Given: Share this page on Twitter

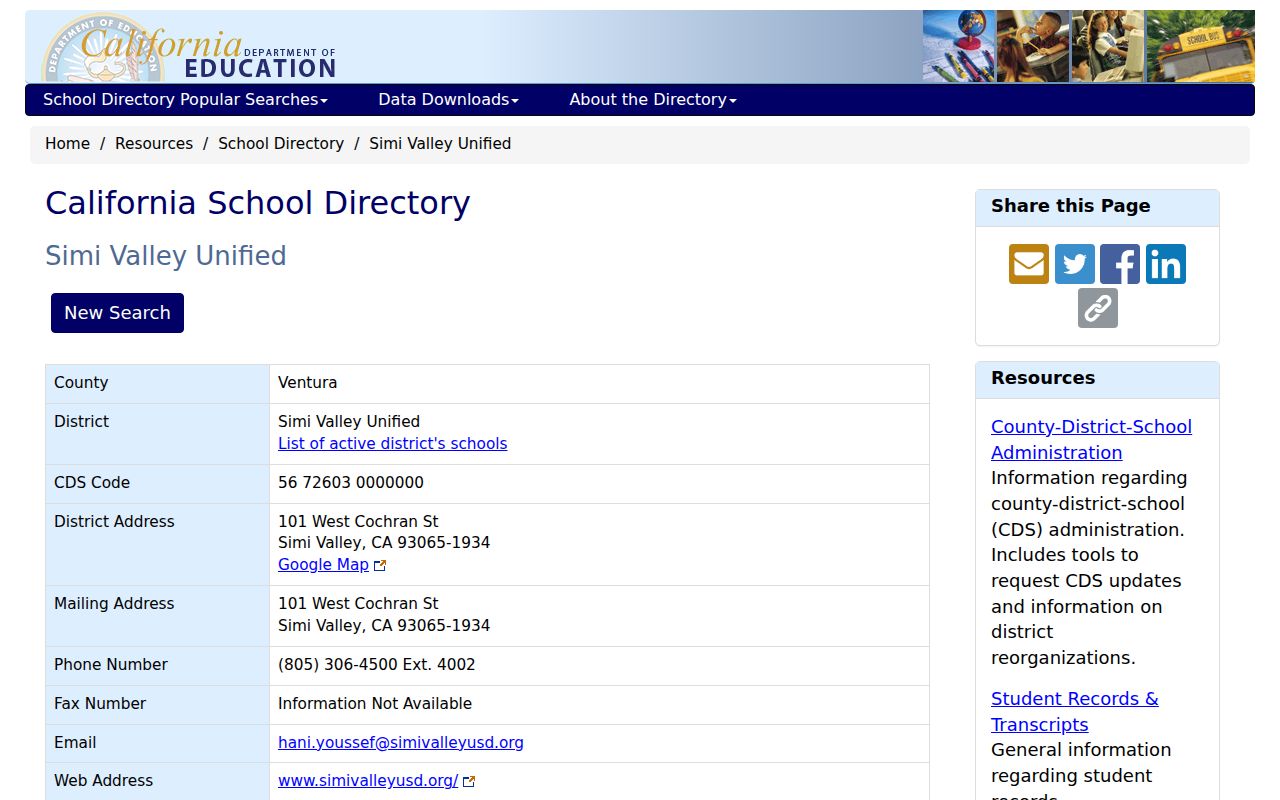Looking at the screenshot, I should tap(1074, 264).
